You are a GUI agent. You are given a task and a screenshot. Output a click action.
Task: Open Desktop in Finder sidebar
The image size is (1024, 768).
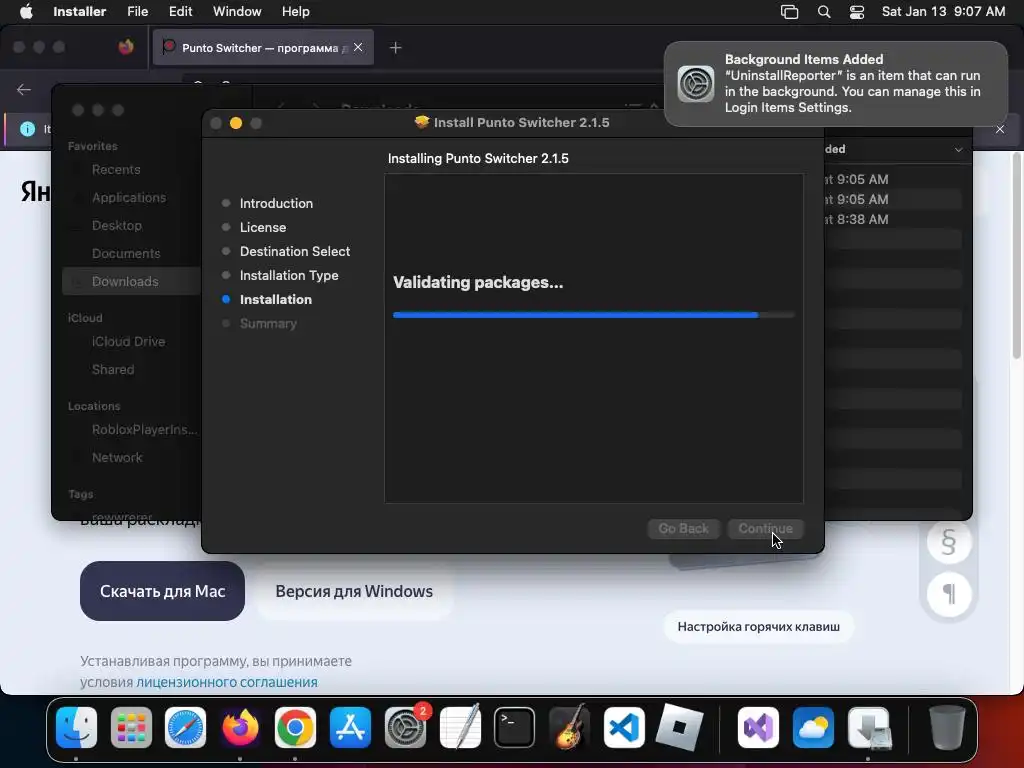116,225
